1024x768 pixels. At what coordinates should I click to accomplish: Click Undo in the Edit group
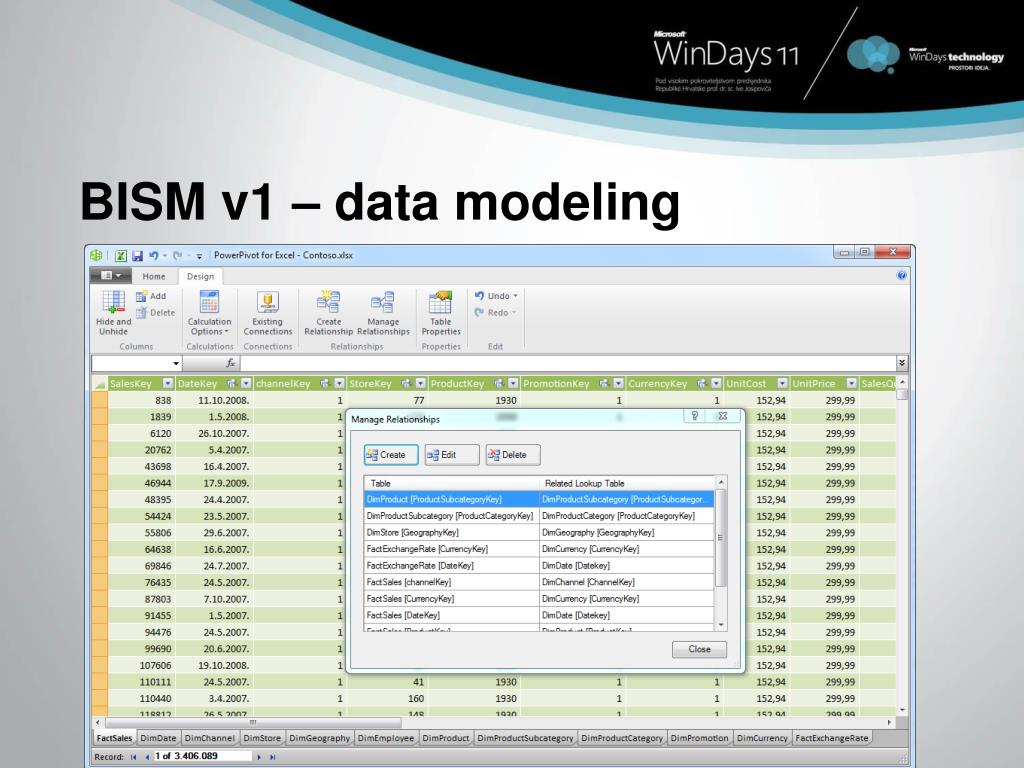(496, 296)
